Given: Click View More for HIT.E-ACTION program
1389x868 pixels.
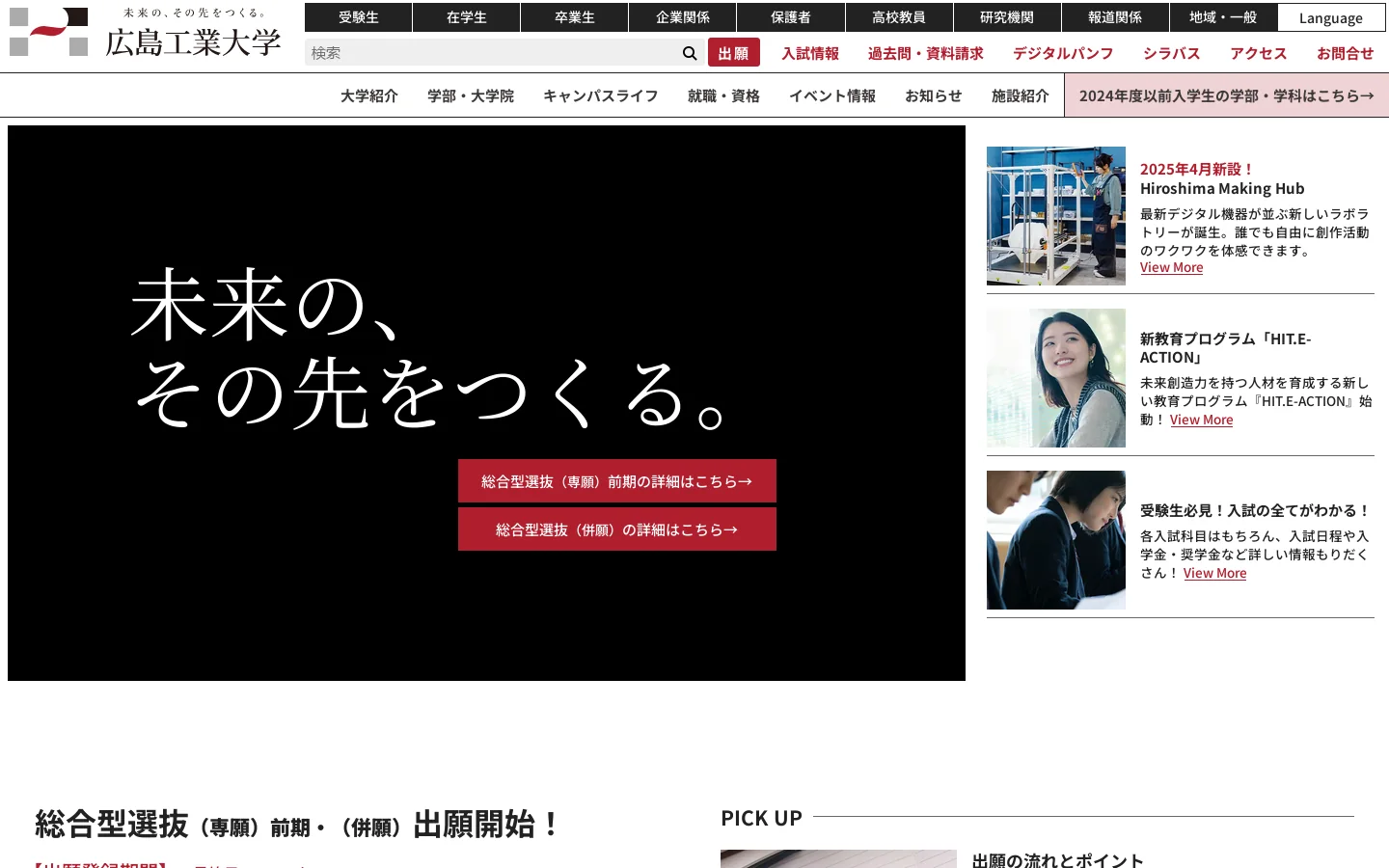Looking at the screenshot, I should tap(1202, 420).
